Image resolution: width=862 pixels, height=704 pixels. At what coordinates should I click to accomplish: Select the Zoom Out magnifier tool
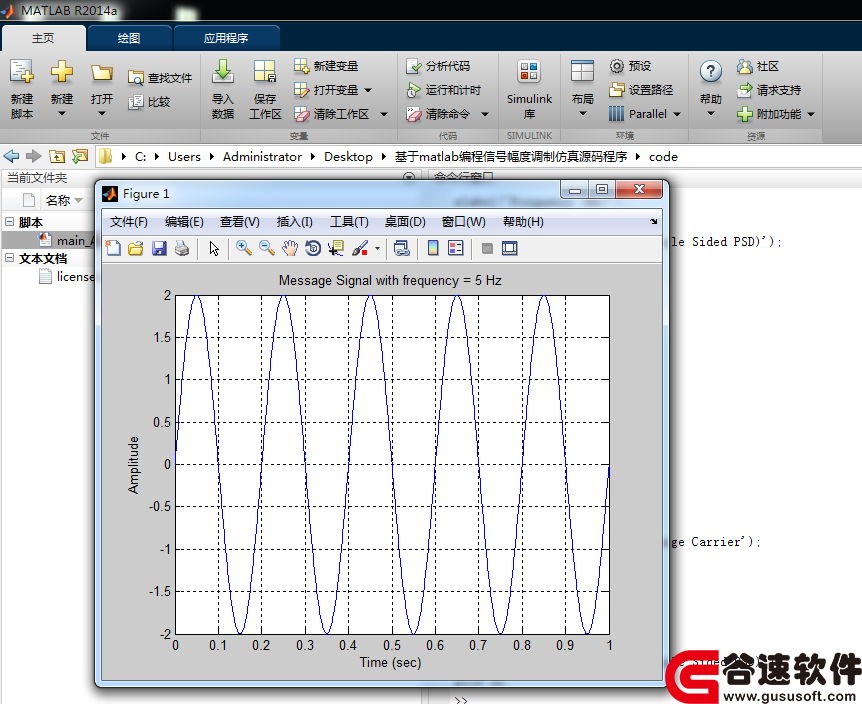coord(267,248)
